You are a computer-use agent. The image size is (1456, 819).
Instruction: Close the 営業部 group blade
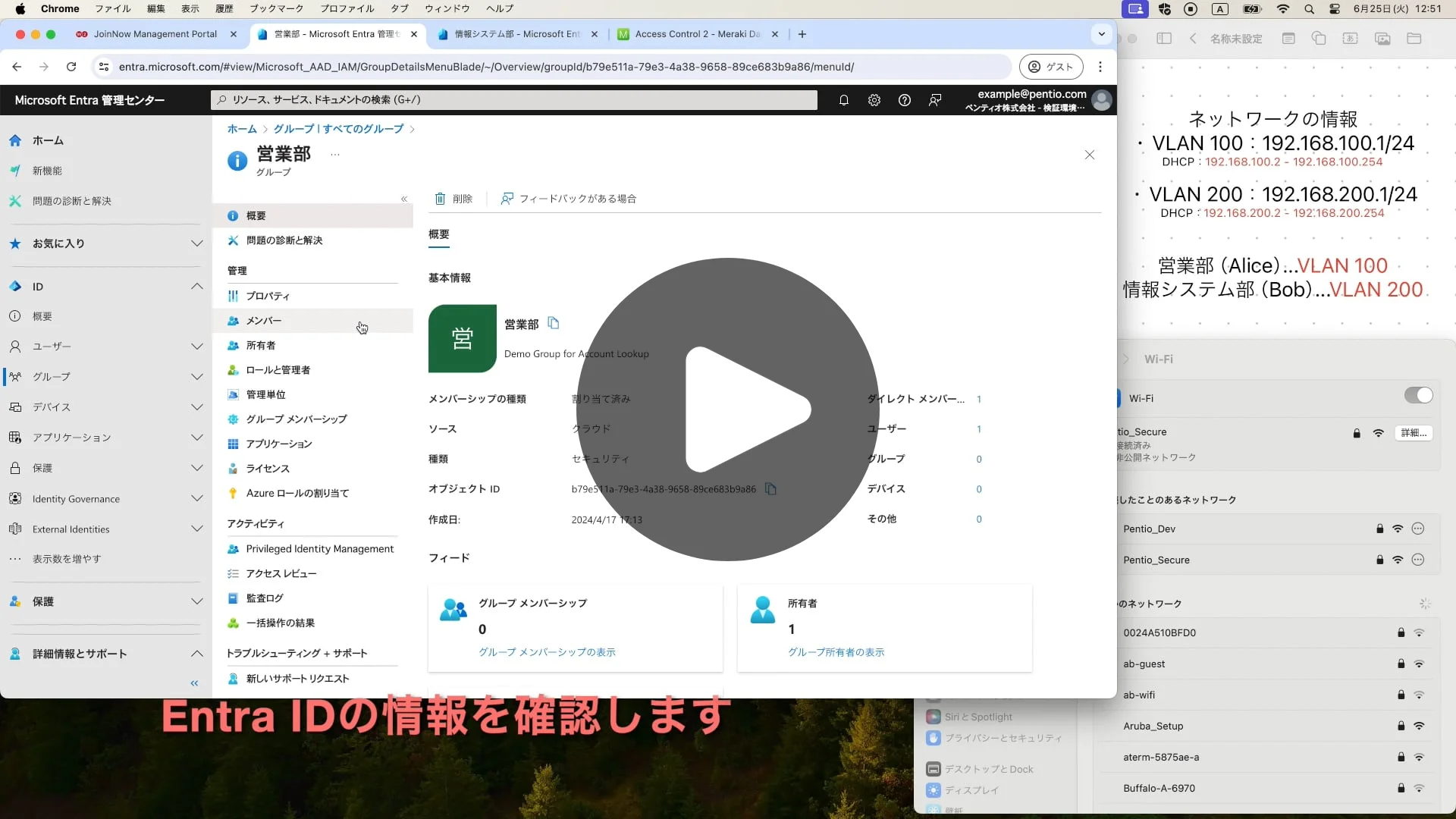pos(1090,155)
